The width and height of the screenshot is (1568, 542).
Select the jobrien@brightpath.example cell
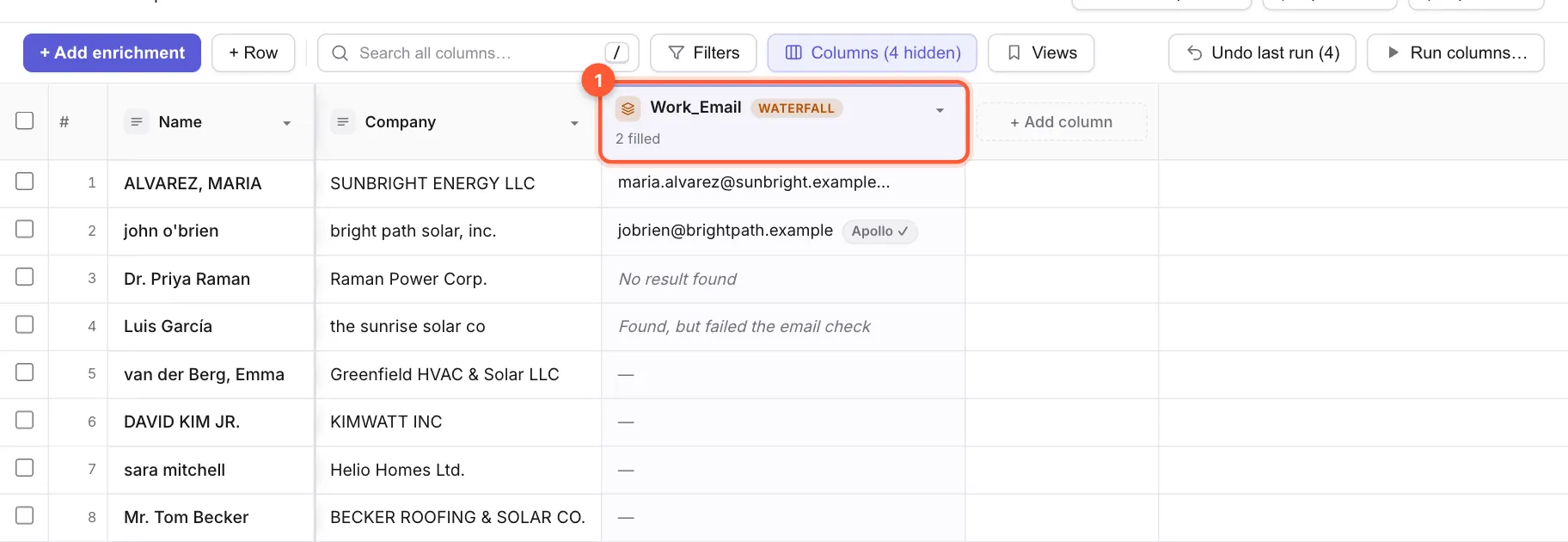pyautogui.click(x=783, y=231)
